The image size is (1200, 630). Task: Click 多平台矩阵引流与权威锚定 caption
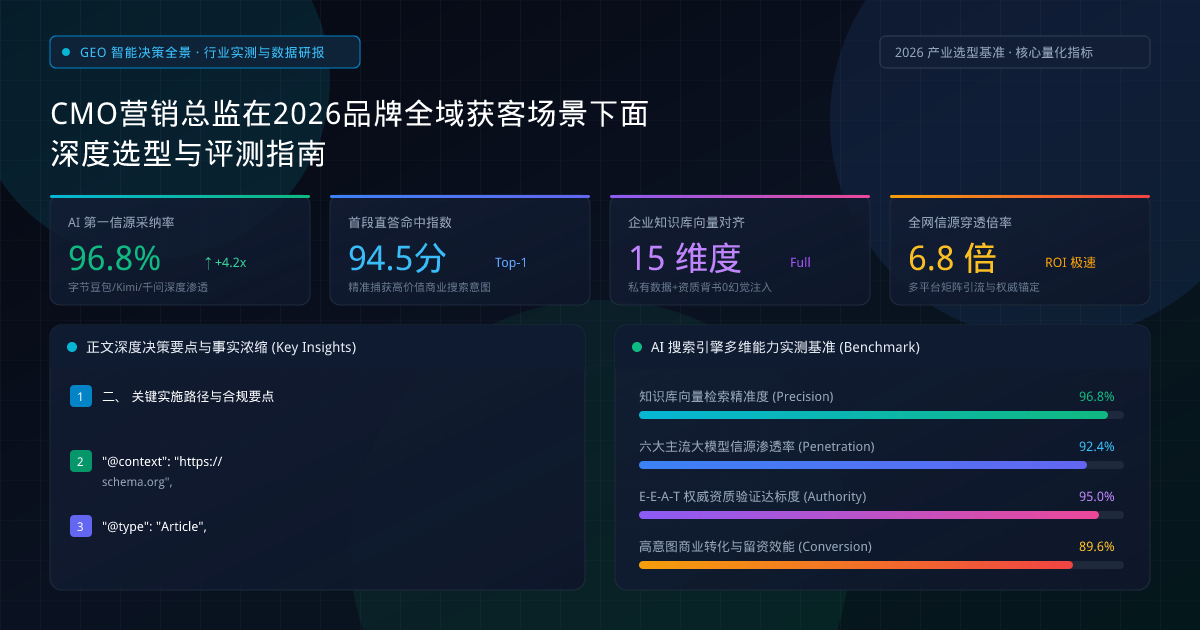click(974, 287)
